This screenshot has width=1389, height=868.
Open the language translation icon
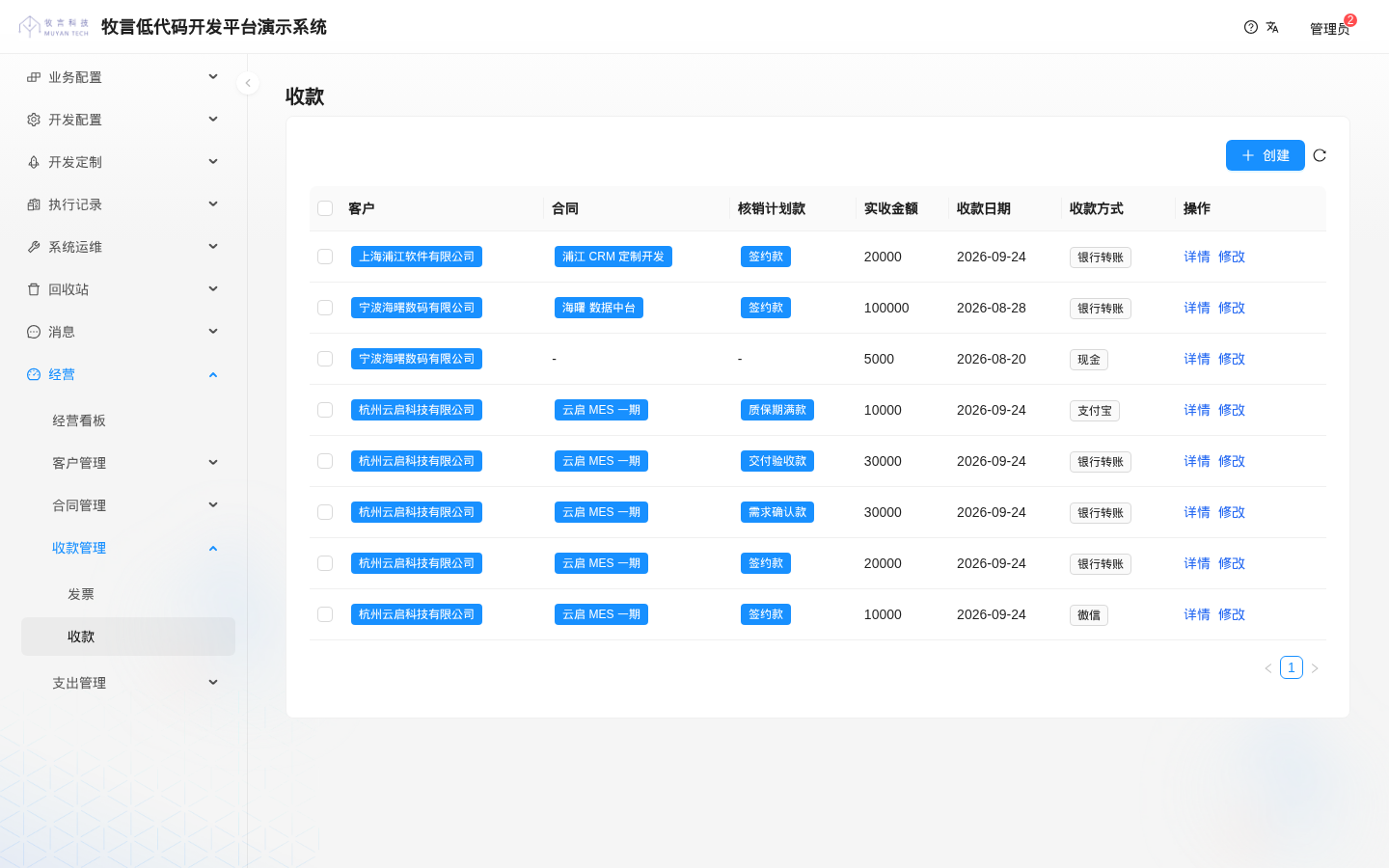tap(1272, 27)
